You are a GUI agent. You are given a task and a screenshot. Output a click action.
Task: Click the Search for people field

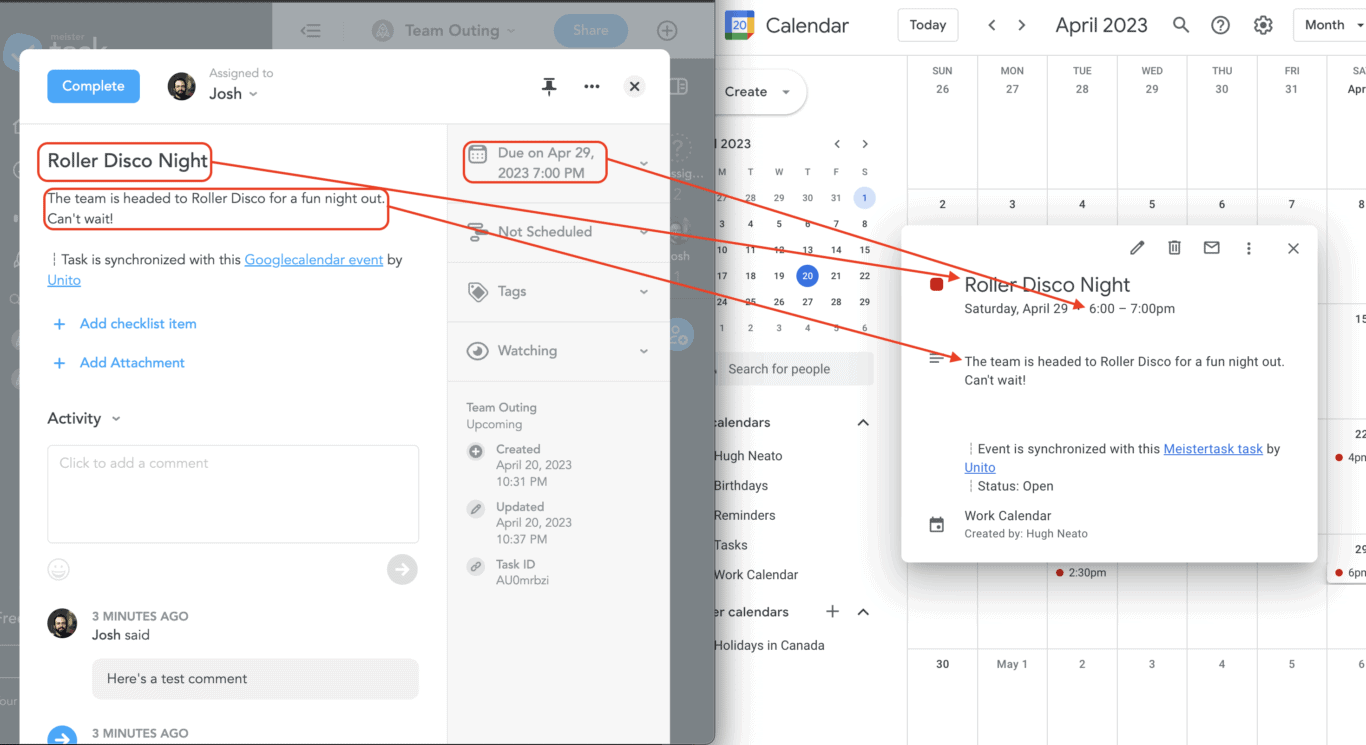794,369
